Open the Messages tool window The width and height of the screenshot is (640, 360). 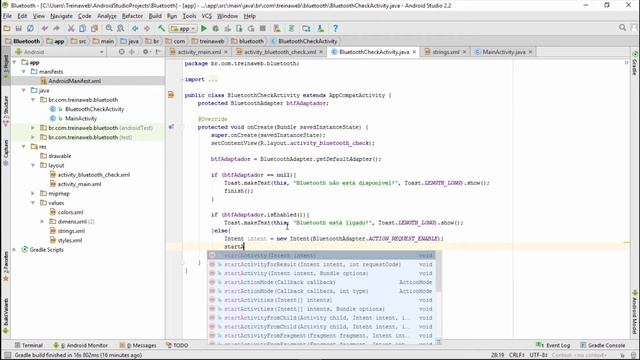coord(138,345)
